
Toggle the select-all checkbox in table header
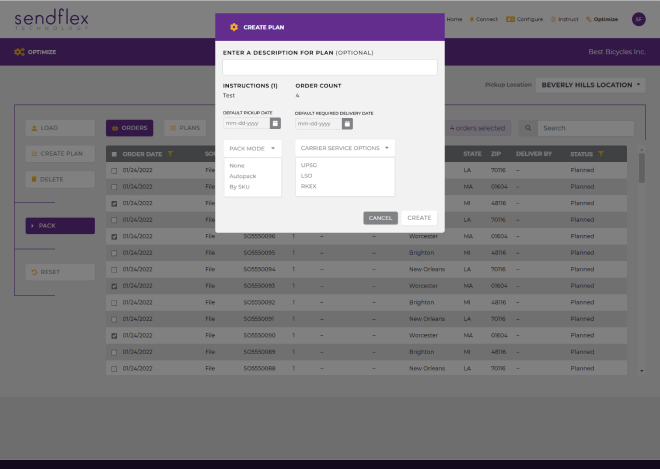(114, 154)
